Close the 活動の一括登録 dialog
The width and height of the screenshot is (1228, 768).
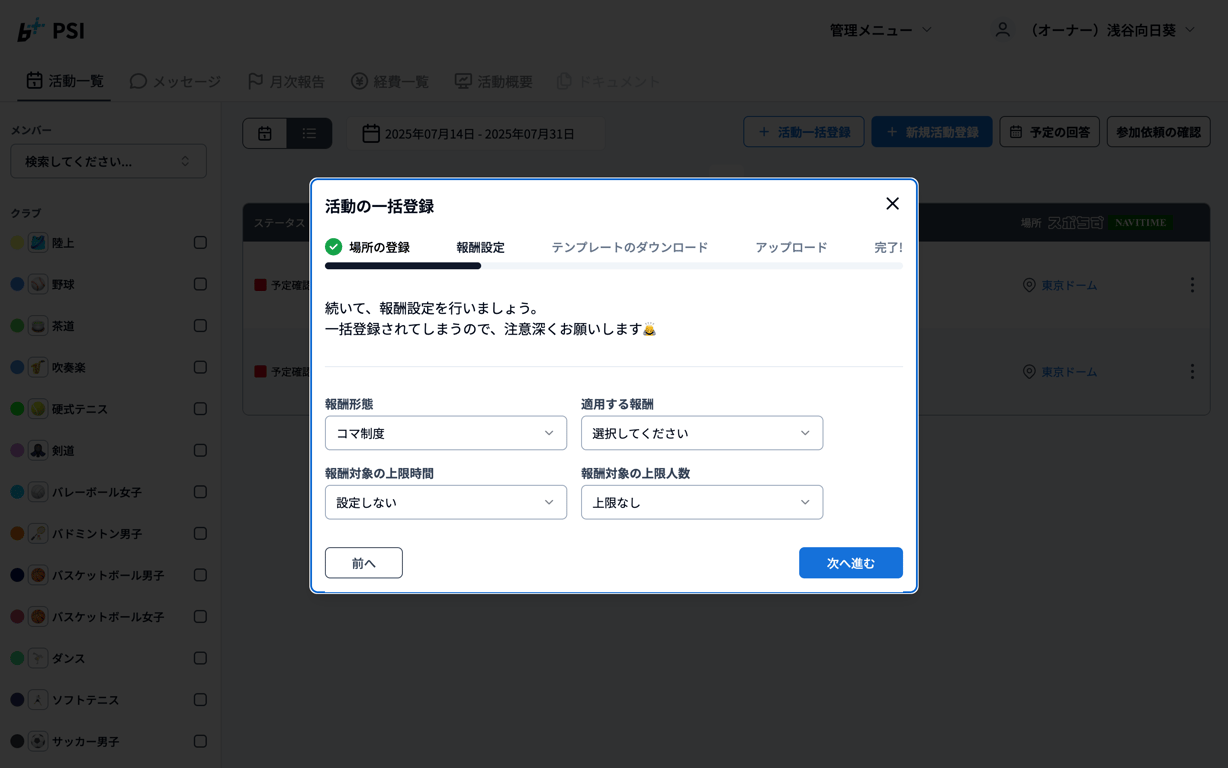pyautogui.click(x=892, y=204)
